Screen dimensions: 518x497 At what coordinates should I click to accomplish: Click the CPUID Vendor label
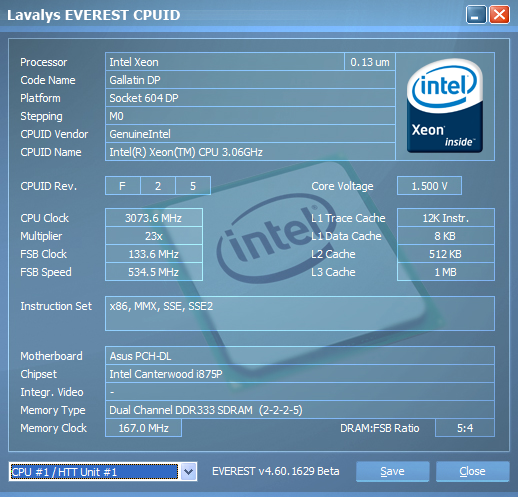(54, 134)
